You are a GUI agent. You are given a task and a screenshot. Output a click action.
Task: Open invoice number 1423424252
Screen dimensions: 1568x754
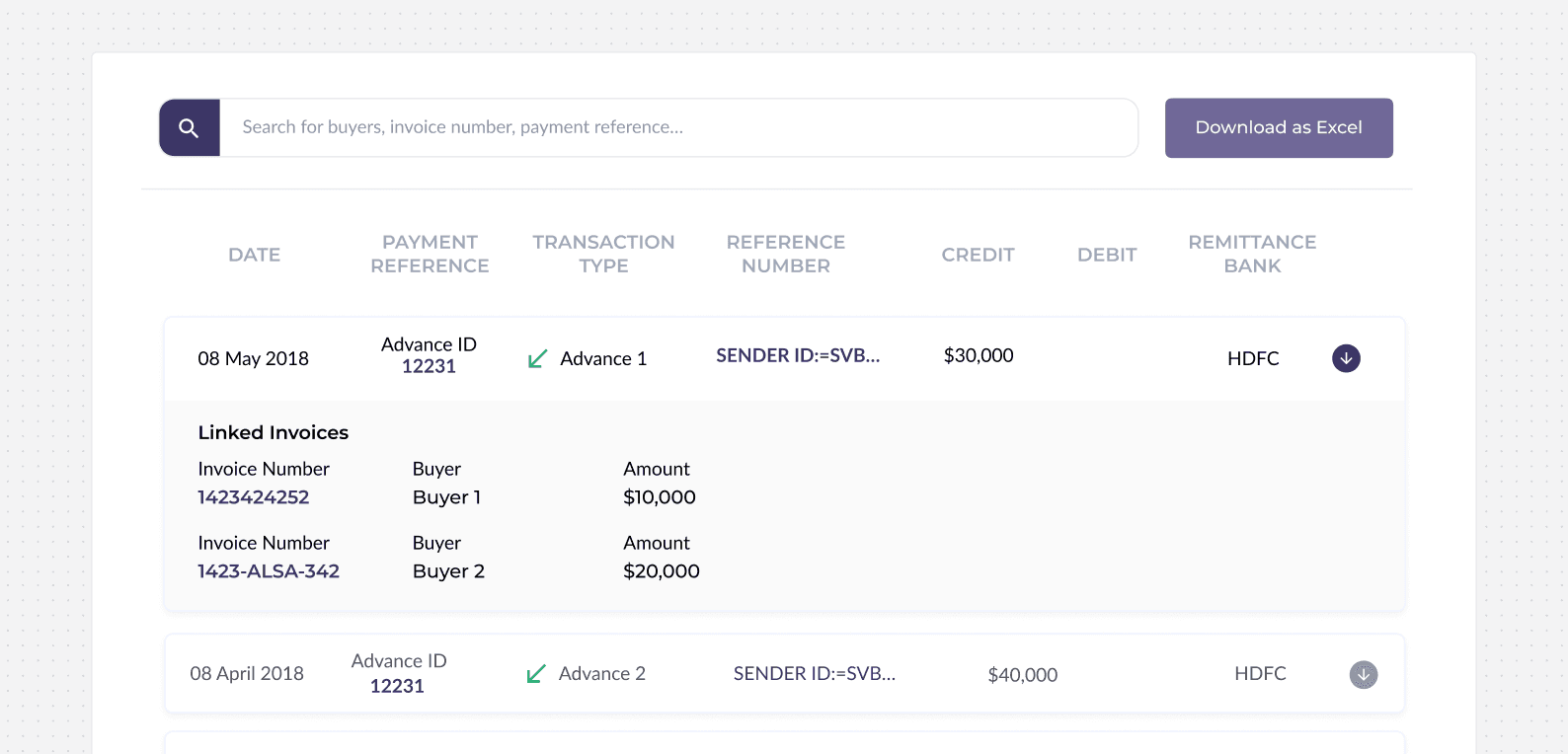(254, 497)
